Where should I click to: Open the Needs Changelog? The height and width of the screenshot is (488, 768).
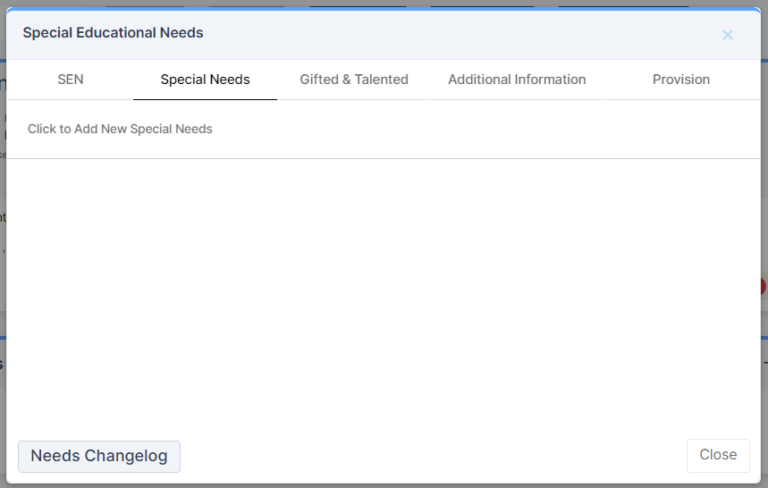point(99,456)
